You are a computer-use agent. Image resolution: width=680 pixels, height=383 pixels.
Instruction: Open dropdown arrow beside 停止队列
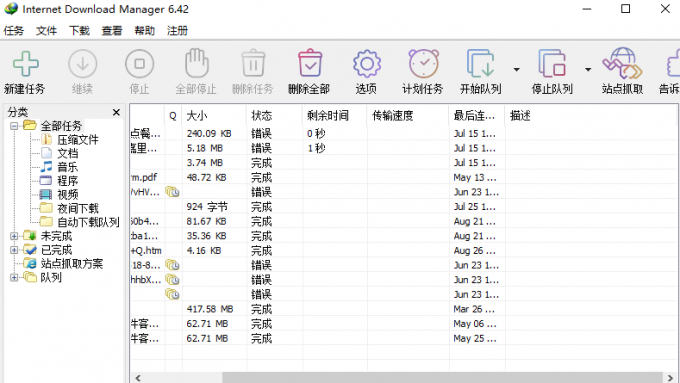tap(588, 69)
